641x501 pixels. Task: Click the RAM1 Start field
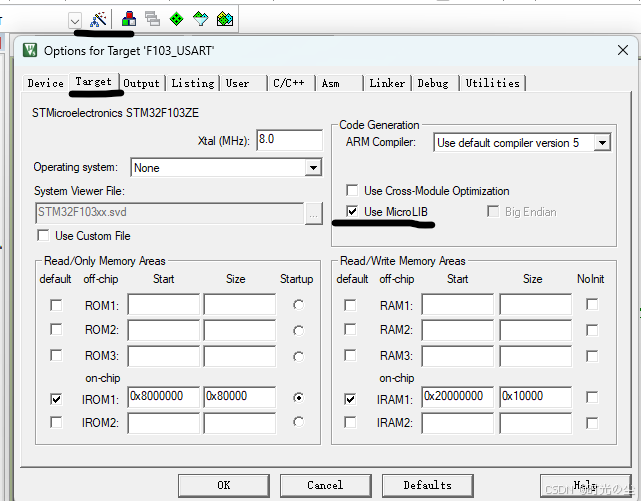(x=458, y=304)
